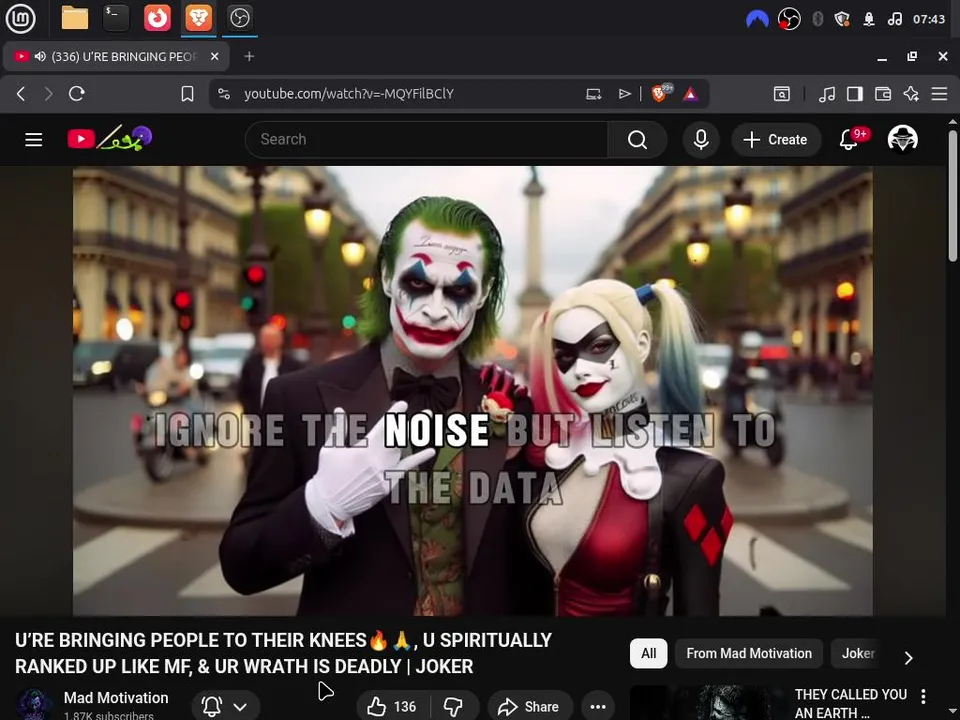960x720 pixels.
Task: Close the YouTube browser tab
Action: (x=214, y=56)
